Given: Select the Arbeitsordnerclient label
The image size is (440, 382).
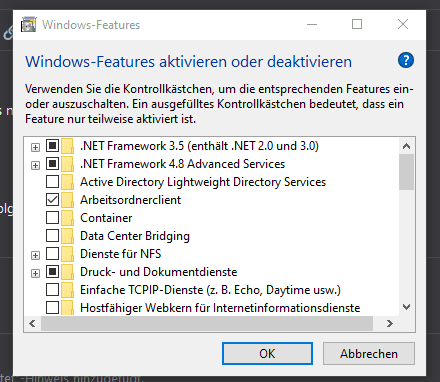Looking at the screenshot, I should (x=131, y=200).
